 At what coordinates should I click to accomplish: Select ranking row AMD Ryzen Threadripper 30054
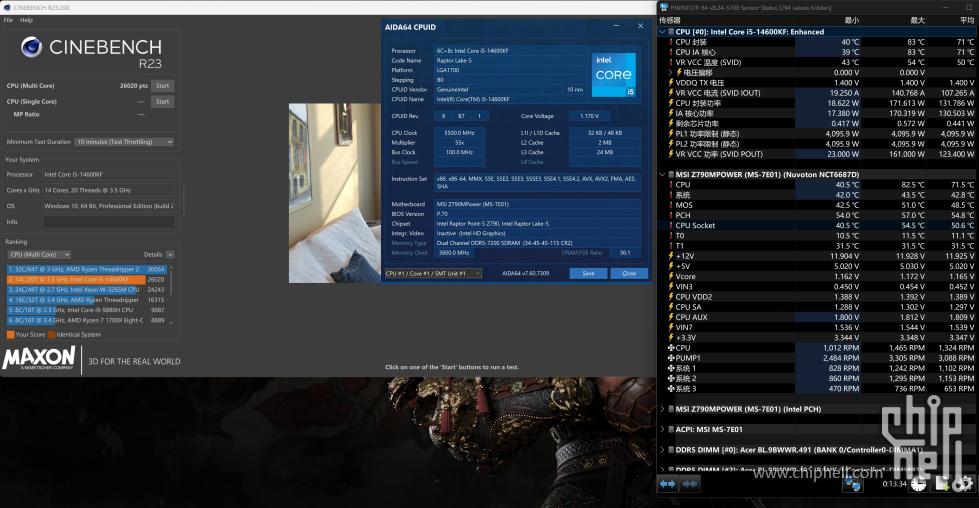coord(86,270)
